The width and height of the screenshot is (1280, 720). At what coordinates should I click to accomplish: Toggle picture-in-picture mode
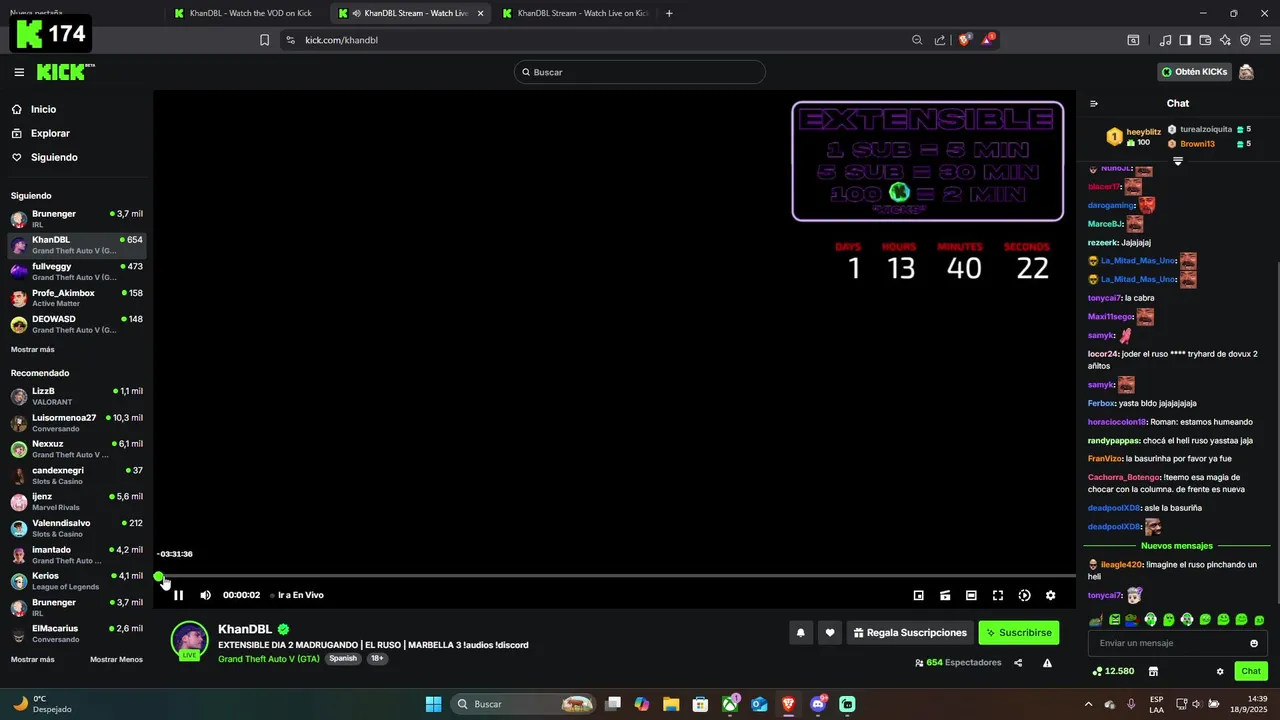click(x=918, y=595)
